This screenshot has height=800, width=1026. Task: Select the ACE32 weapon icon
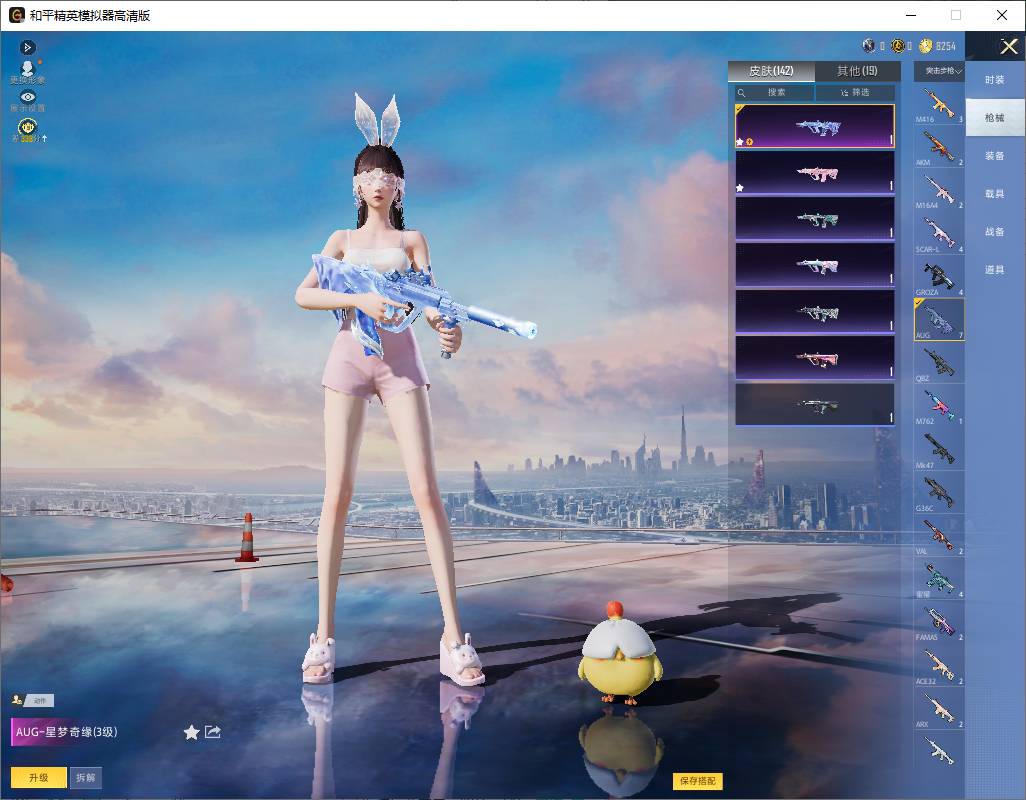point(939,666)
